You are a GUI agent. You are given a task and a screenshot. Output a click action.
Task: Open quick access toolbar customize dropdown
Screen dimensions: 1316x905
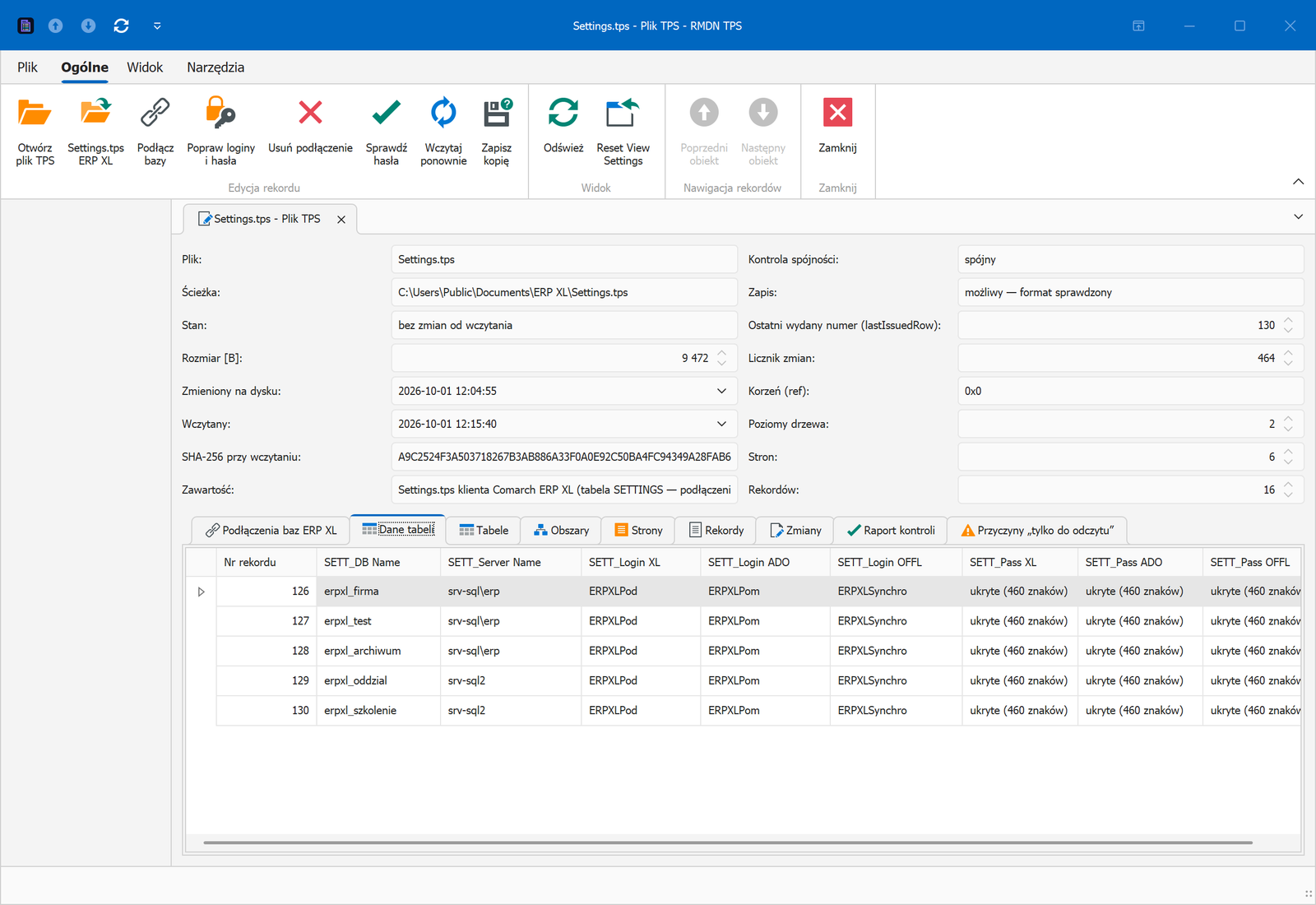point(157,26)
